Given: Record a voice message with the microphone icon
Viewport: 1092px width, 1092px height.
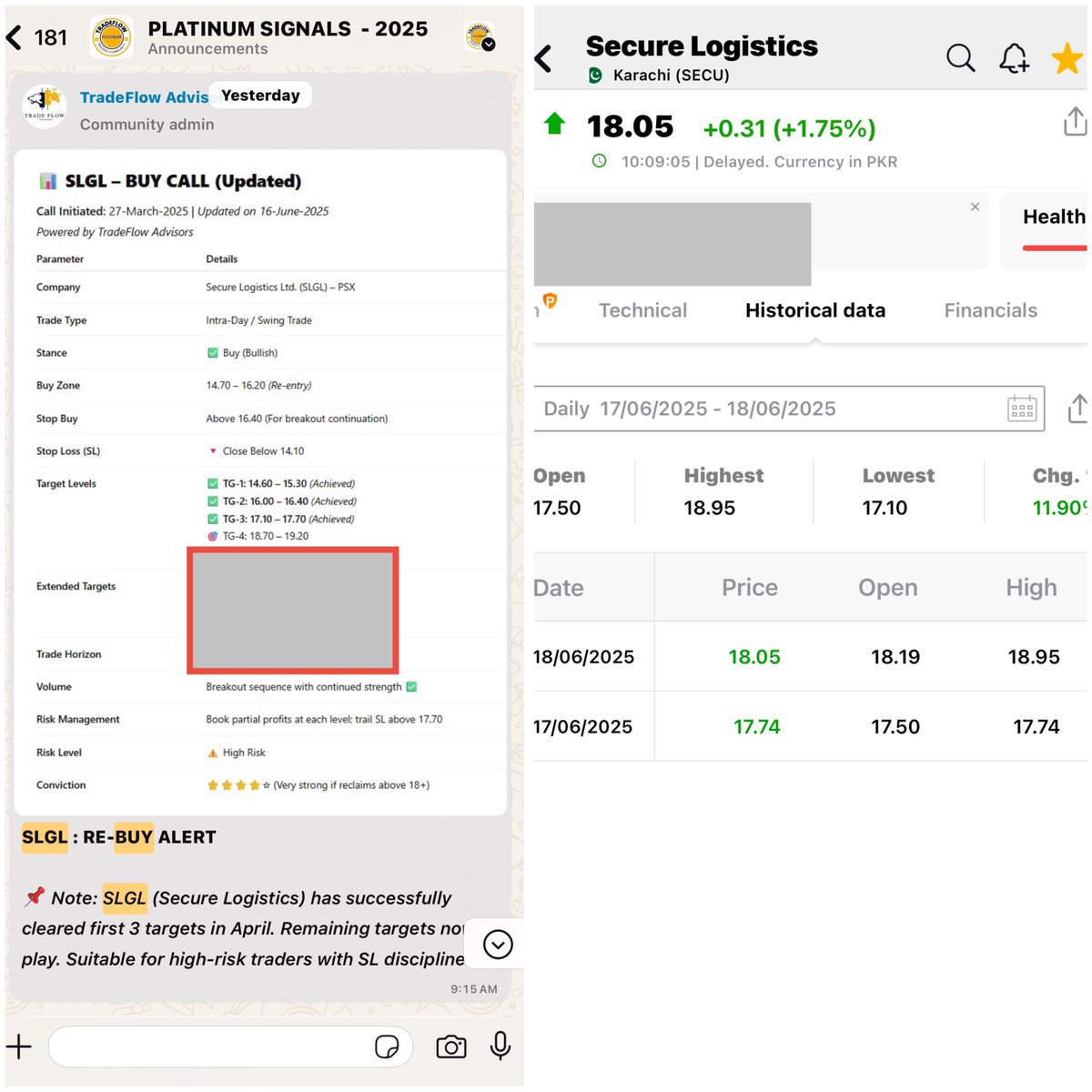Looking at the screenshot, I should [x=500, y=1046].
